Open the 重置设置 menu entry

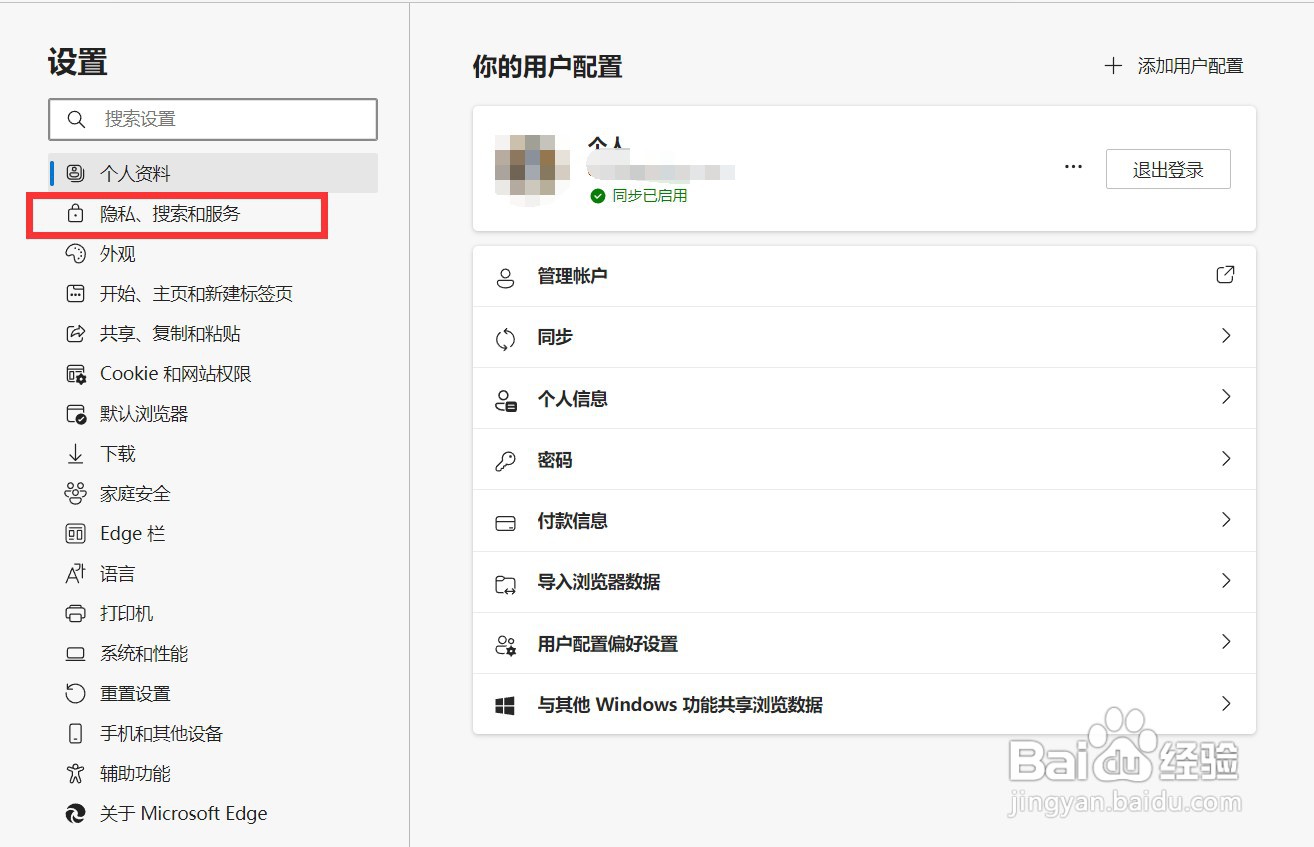135,693
